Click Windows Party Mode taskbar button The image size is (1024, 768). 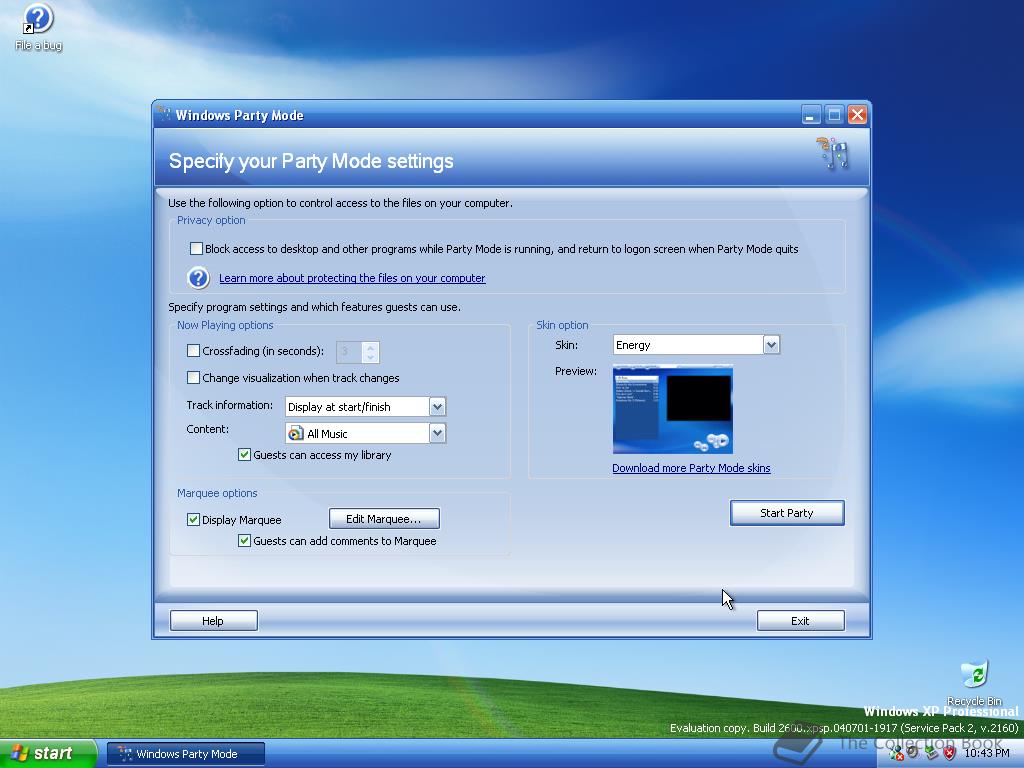pos(186,754)
